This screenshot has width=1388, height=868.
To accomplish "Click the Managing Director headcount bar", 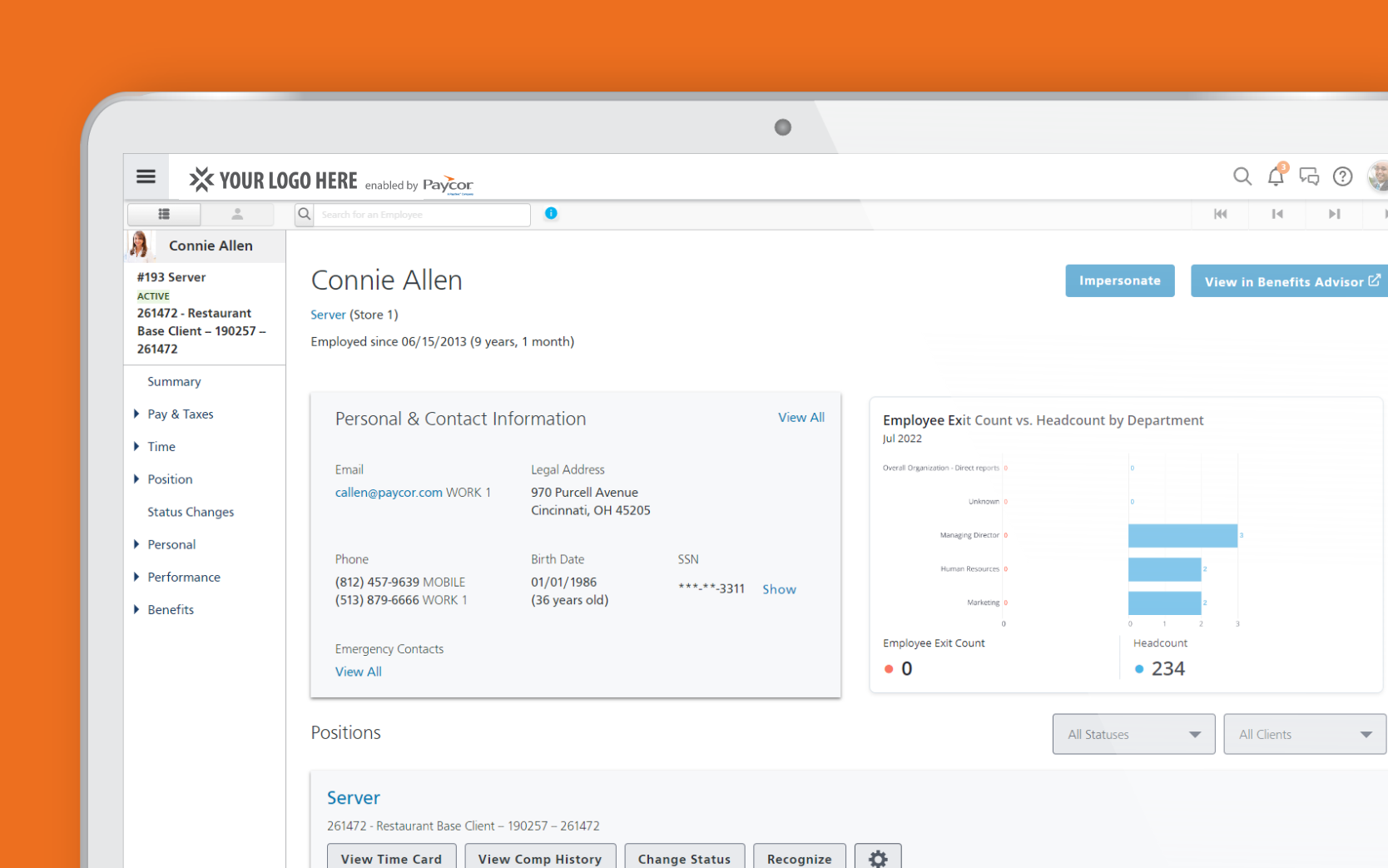I will click(x=1182, y=536).
